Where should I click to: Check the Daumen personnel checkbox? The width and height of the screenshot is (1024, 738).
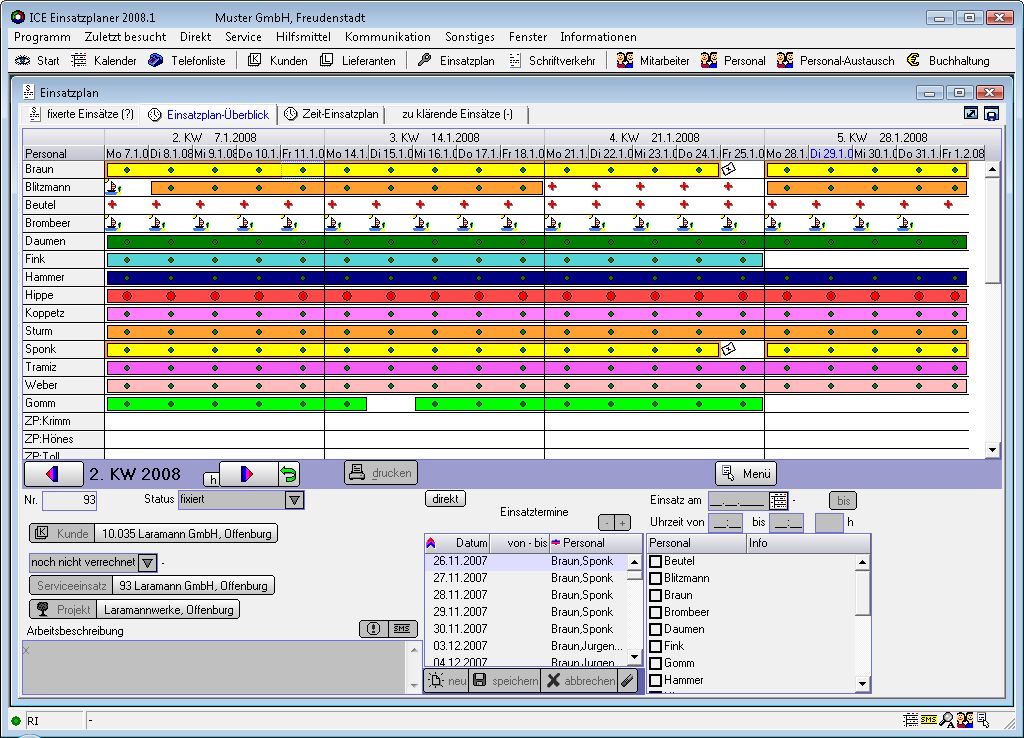(656, 630)
